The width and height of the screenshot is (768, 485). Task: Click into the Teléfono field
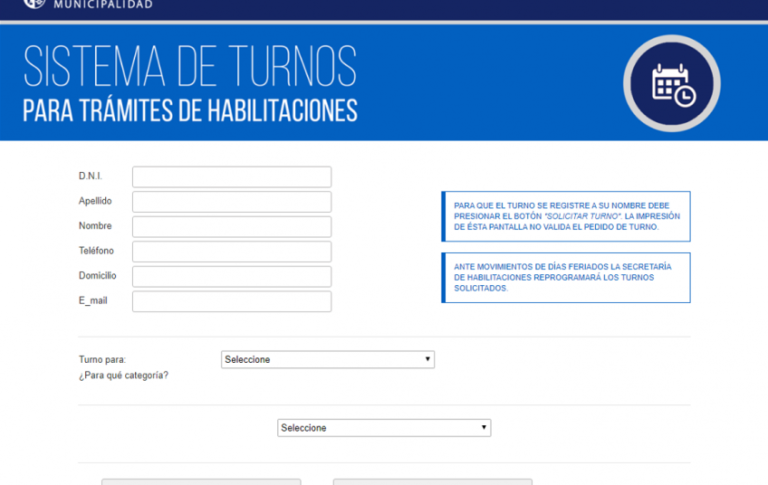tap(231, 252)
